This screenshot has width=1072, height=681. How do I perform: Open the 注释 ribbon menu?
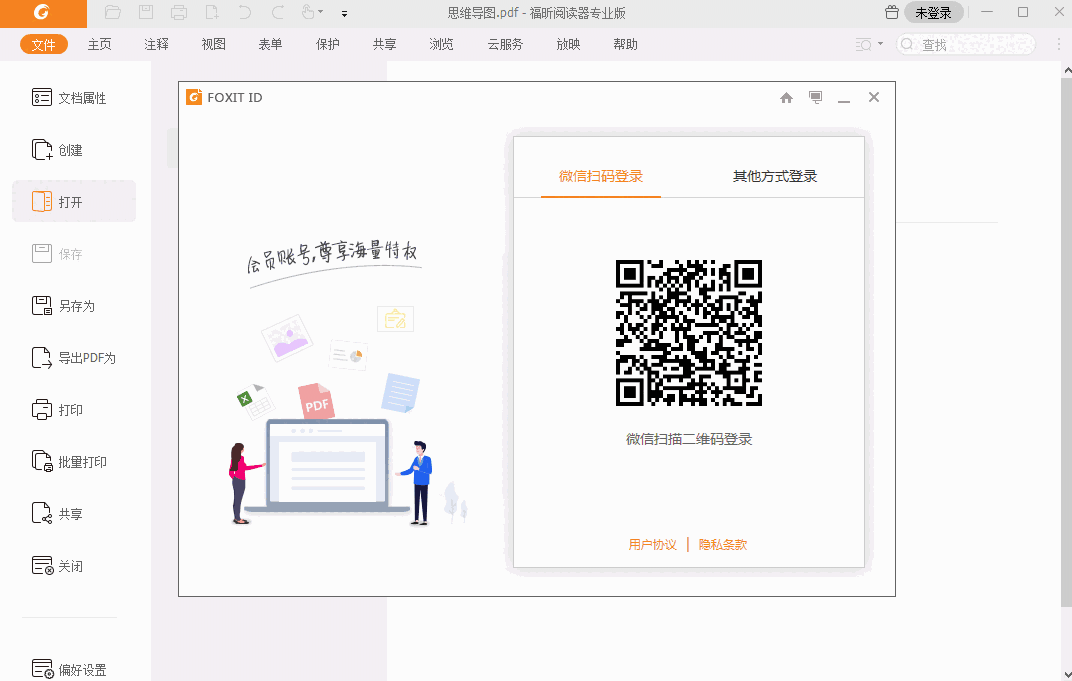[x=156, y=44]
